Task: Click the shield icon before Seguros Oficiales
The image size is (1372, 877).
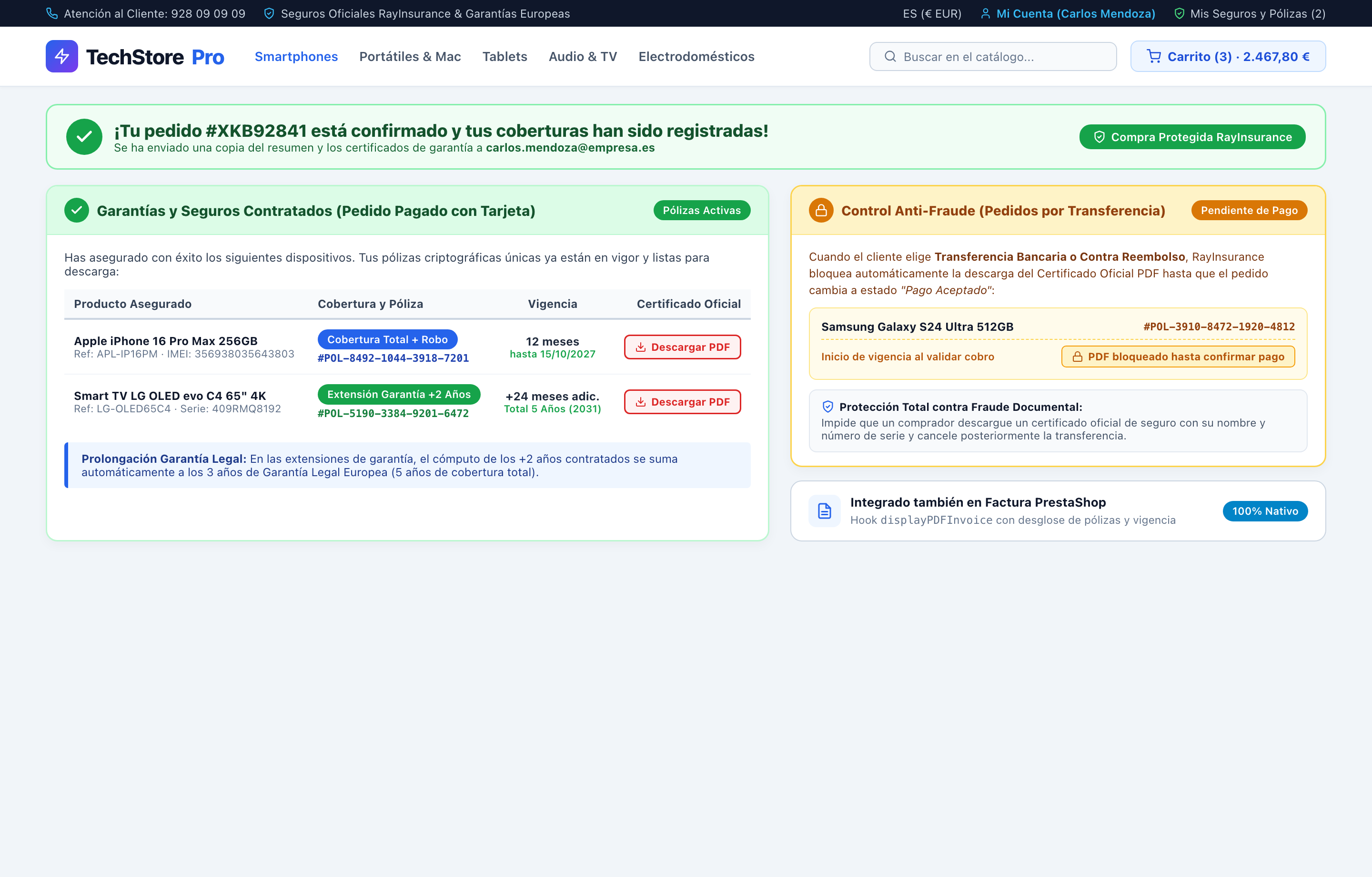Action: [x=269, y=13]
